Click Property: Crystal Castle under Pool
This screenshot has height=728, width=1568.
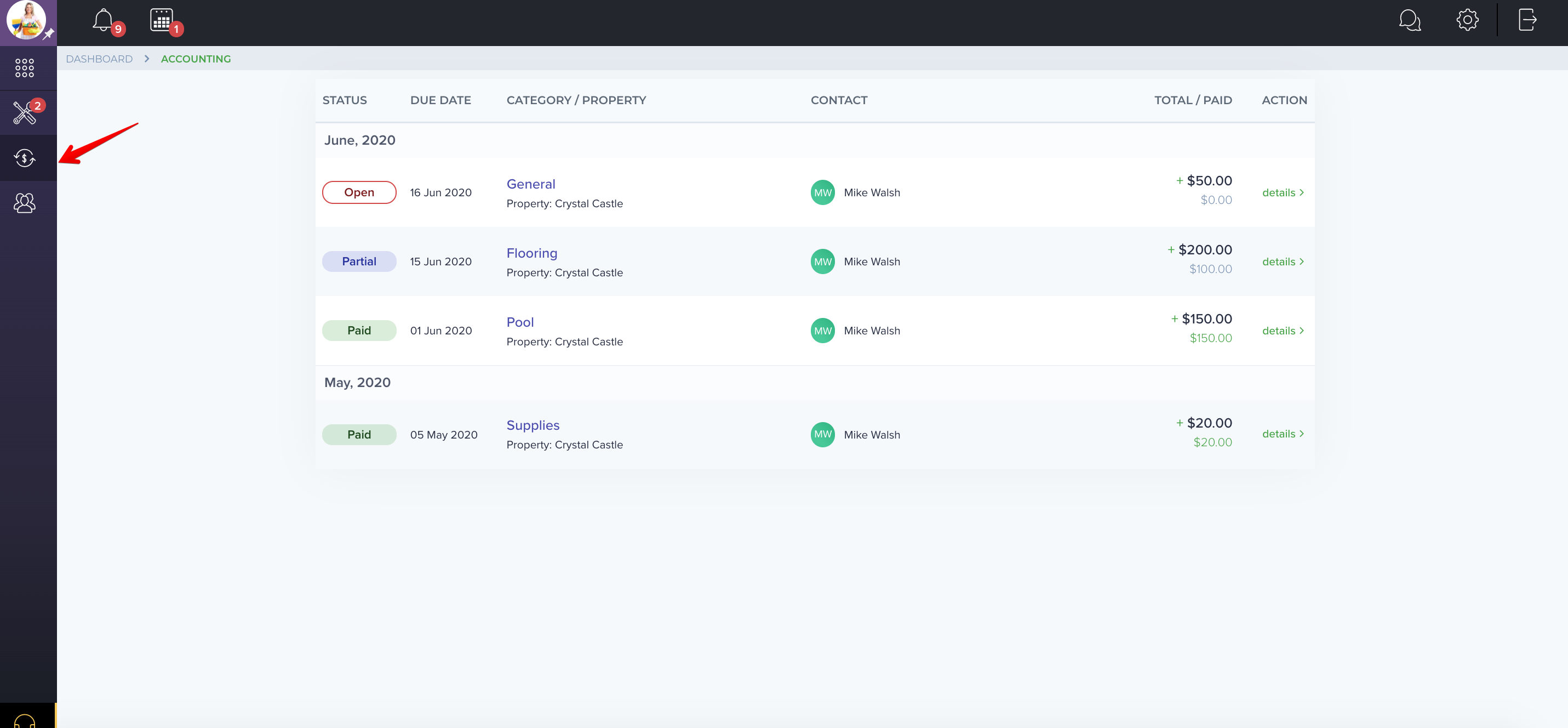click(564, 342)
